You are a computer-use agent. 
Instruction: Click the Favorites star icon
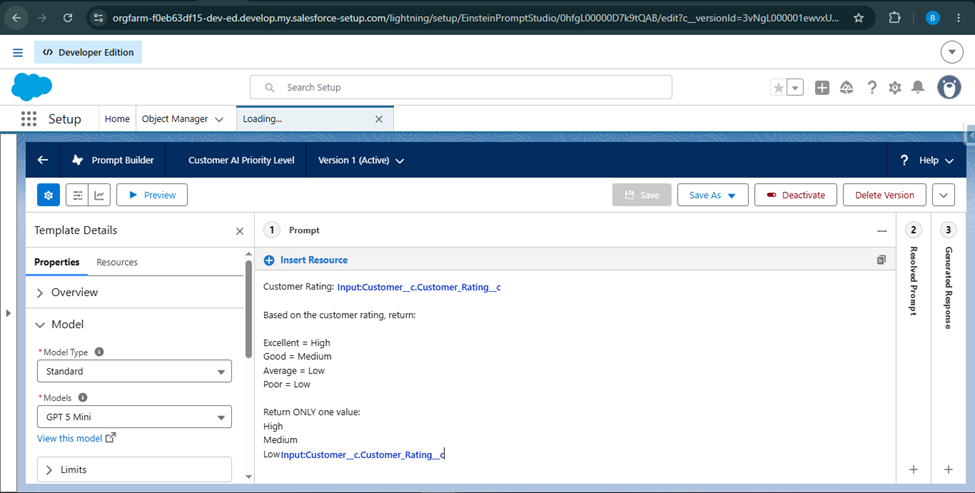tap(779, 88)
